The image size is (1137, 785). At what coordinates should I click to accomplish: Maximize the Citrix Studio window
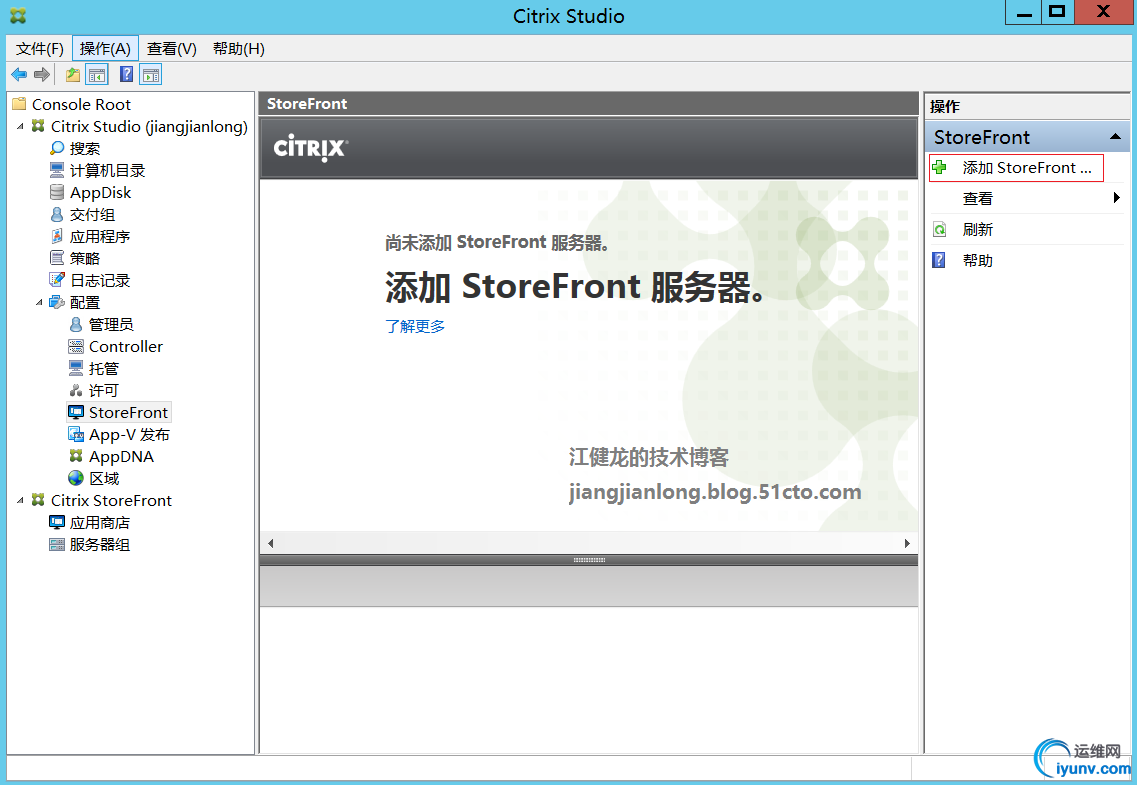[x=1058, y=12]
